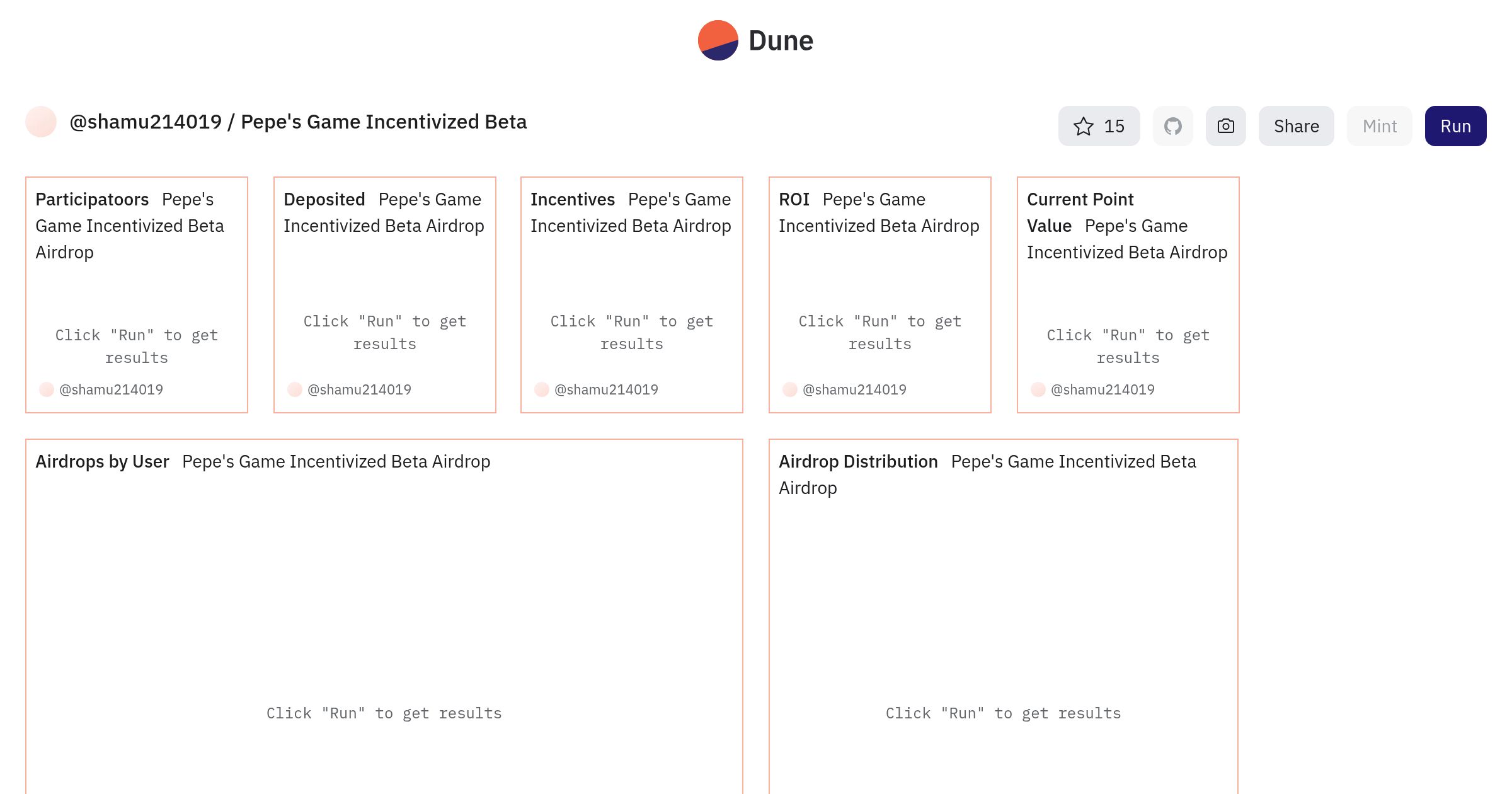Click @shamu214019 on the Participatoors card
Image resolution: width=1512 pixels, height=794 pixels.
coord(111,389)
